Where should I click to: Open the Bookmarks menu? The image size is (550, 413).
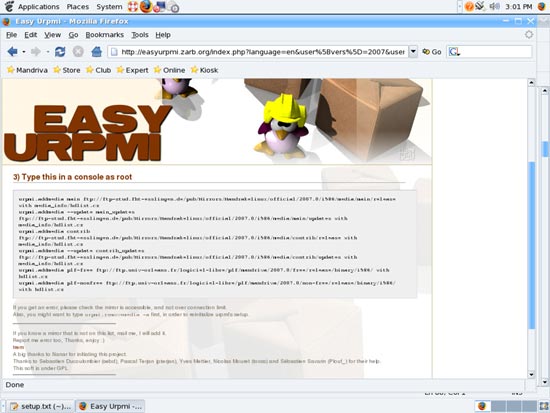coord(105,35)
